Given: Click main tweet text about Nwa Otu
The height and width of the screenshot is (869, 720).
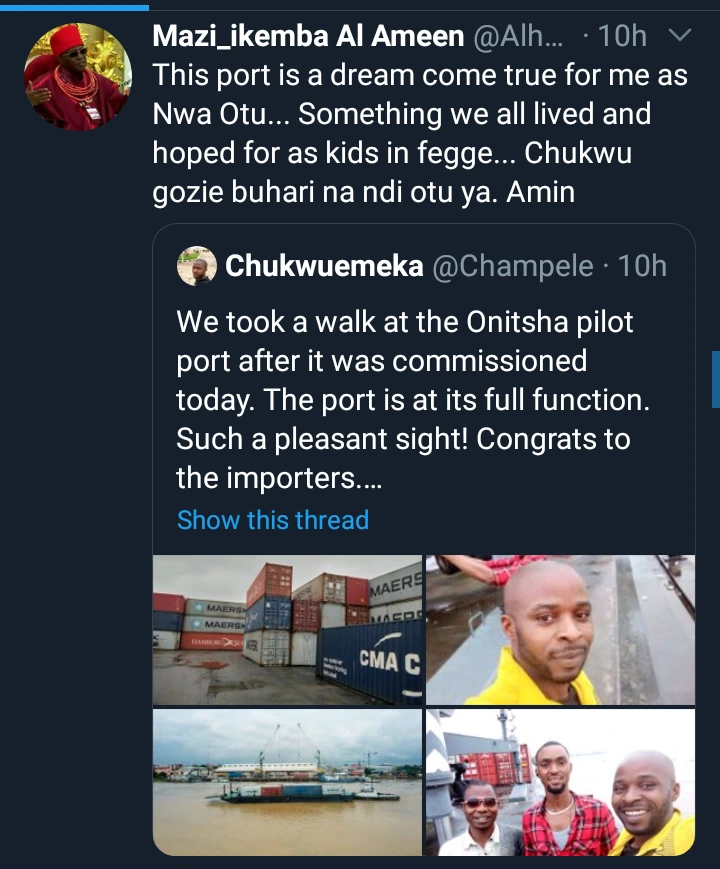Looking at the screenshot, I should 420,134.
